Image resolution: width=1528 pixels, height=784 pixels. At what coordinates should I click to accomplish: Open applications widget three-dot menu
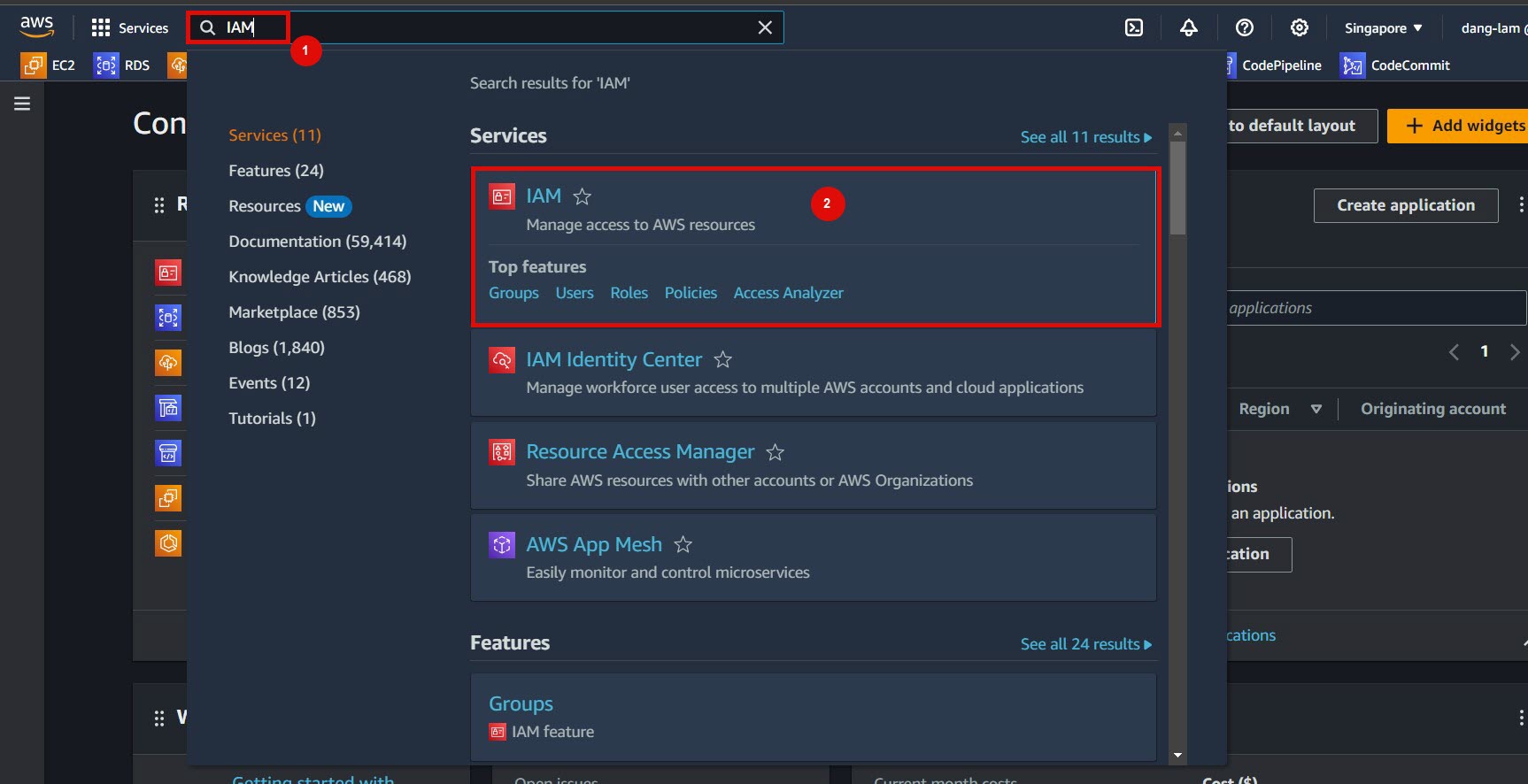click(x=1521, y=205)
